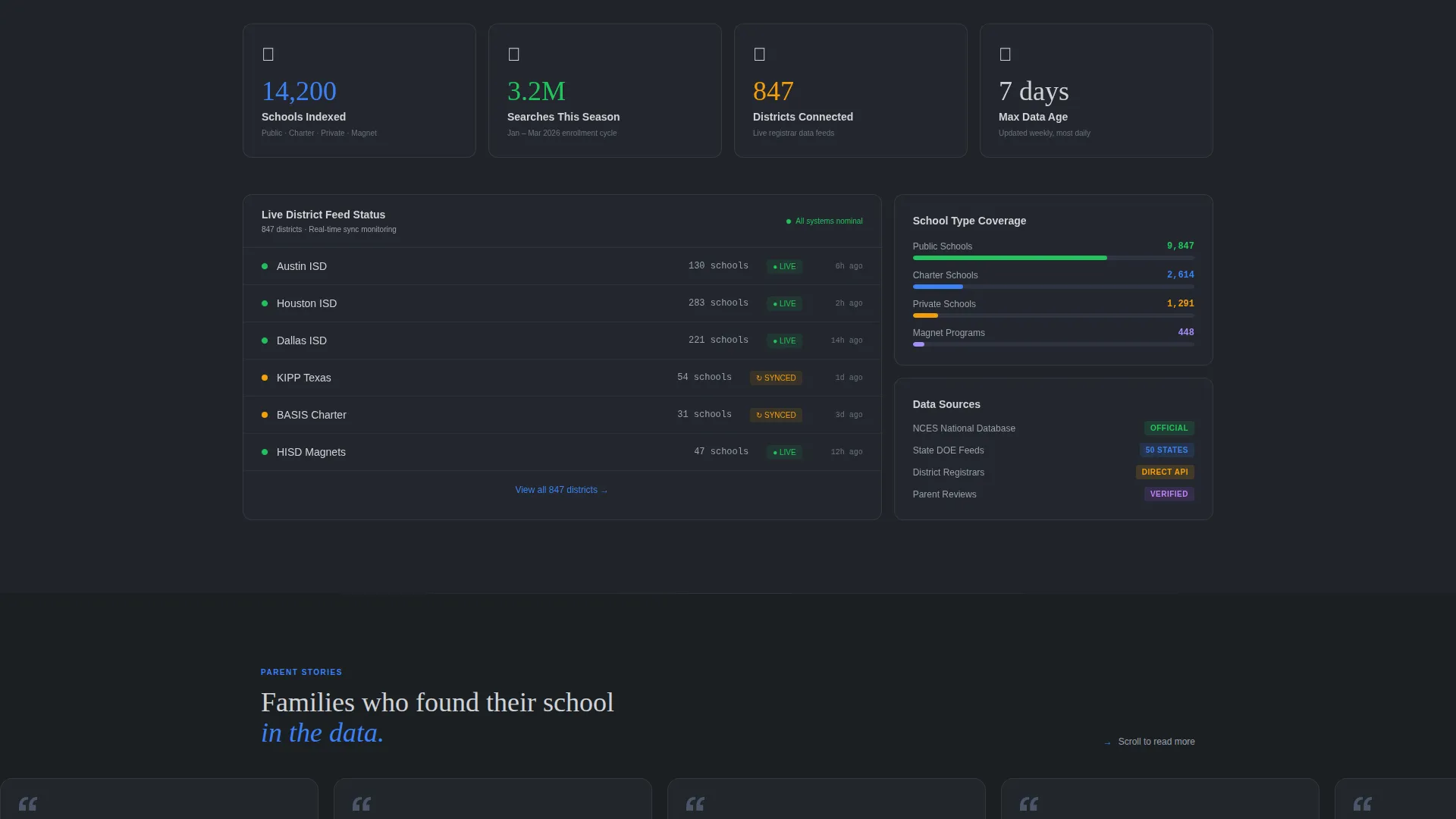Click the LIVE badge on Austin ISD row
Screen dimensions: 1456x819
click(784, 266)
